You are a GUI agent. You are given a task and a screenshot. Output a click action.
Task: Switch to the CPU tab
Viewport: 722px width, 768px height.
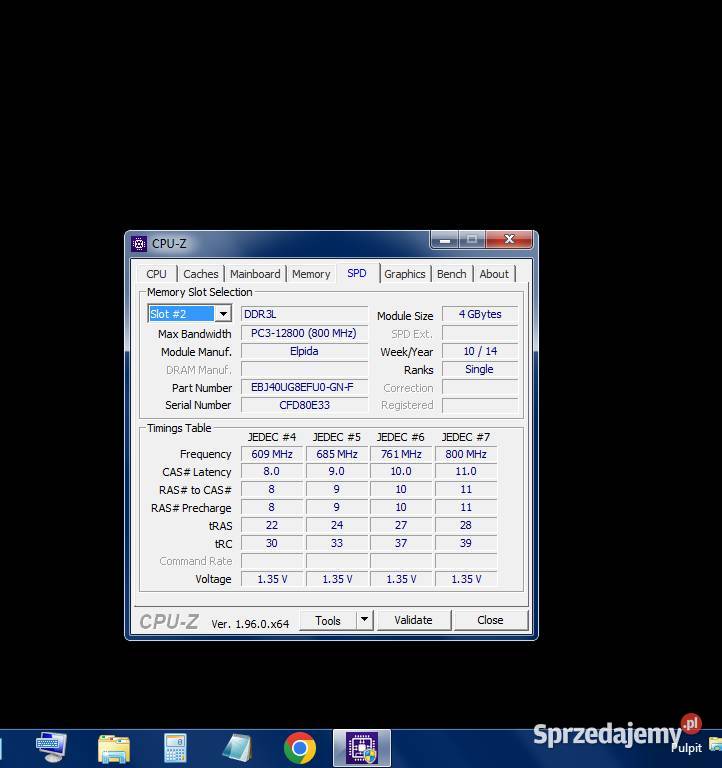pyautogui.click(x=157, y=274)
